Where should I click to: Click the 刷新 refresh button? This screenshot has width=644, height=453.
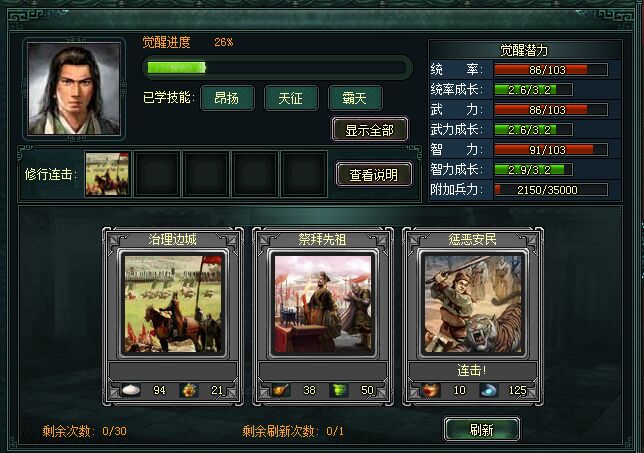482,430
